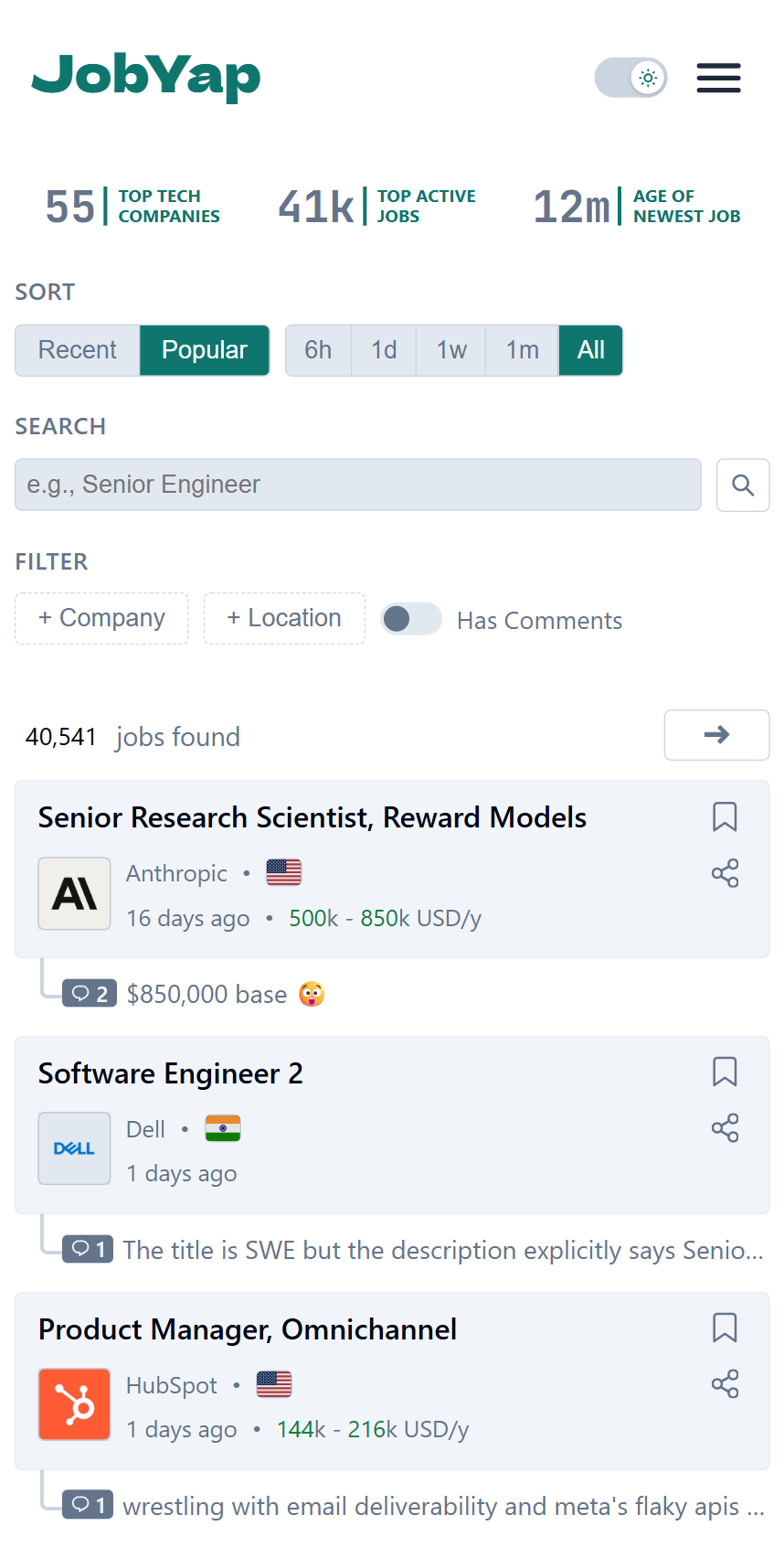
Task: Sort jobs by Recent
Action: click(78, 350)
